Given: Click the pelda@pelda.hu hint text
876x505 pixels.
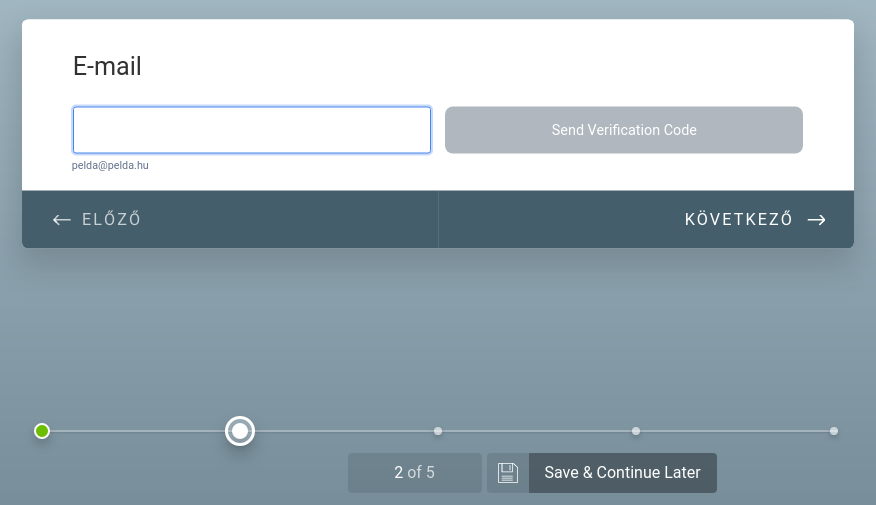Looking at the screenshot, I should [x=110, y=165].
